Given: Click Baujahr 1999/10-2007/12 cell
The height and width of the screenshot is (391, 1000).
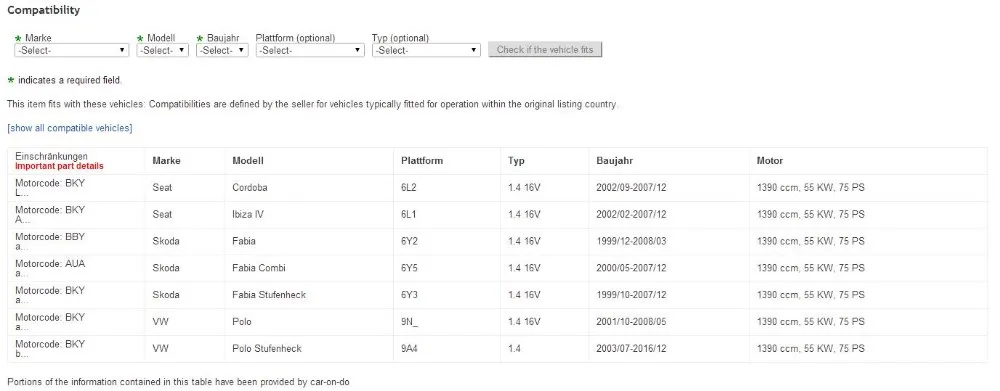Looking at the screenshot, I should 631,295.
